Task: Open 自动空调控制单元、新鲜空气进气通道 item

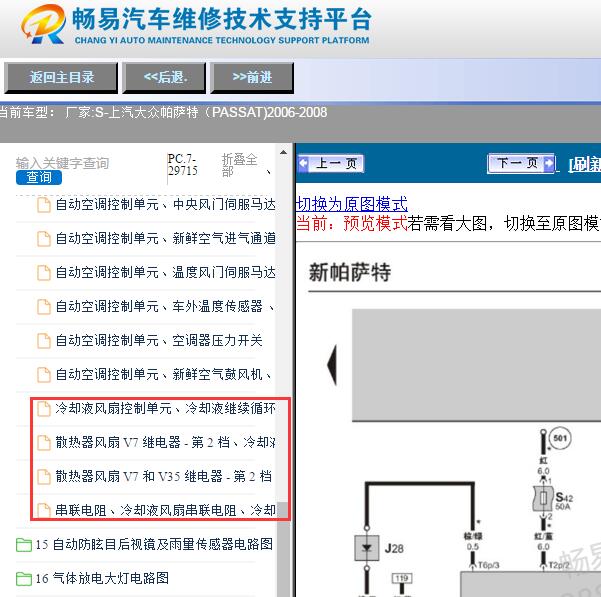Action: click(165, 239)
